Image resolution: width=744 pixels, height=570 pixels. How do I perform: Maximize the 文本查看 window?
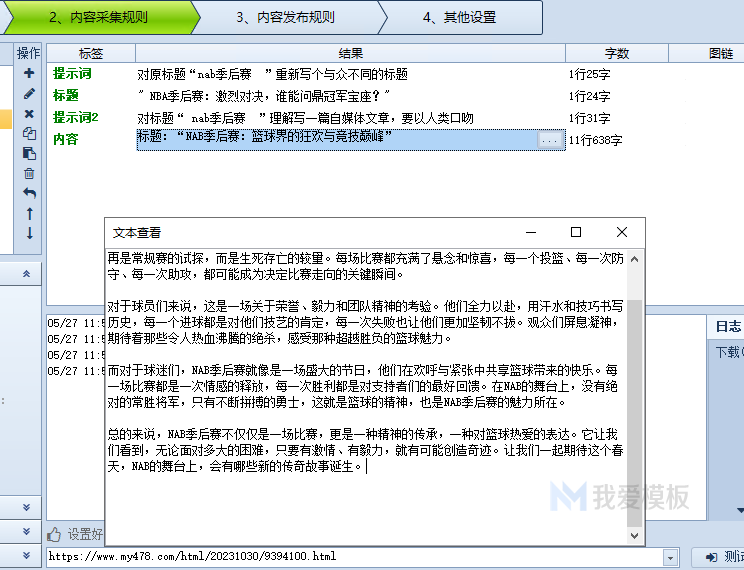pos(576,232)
